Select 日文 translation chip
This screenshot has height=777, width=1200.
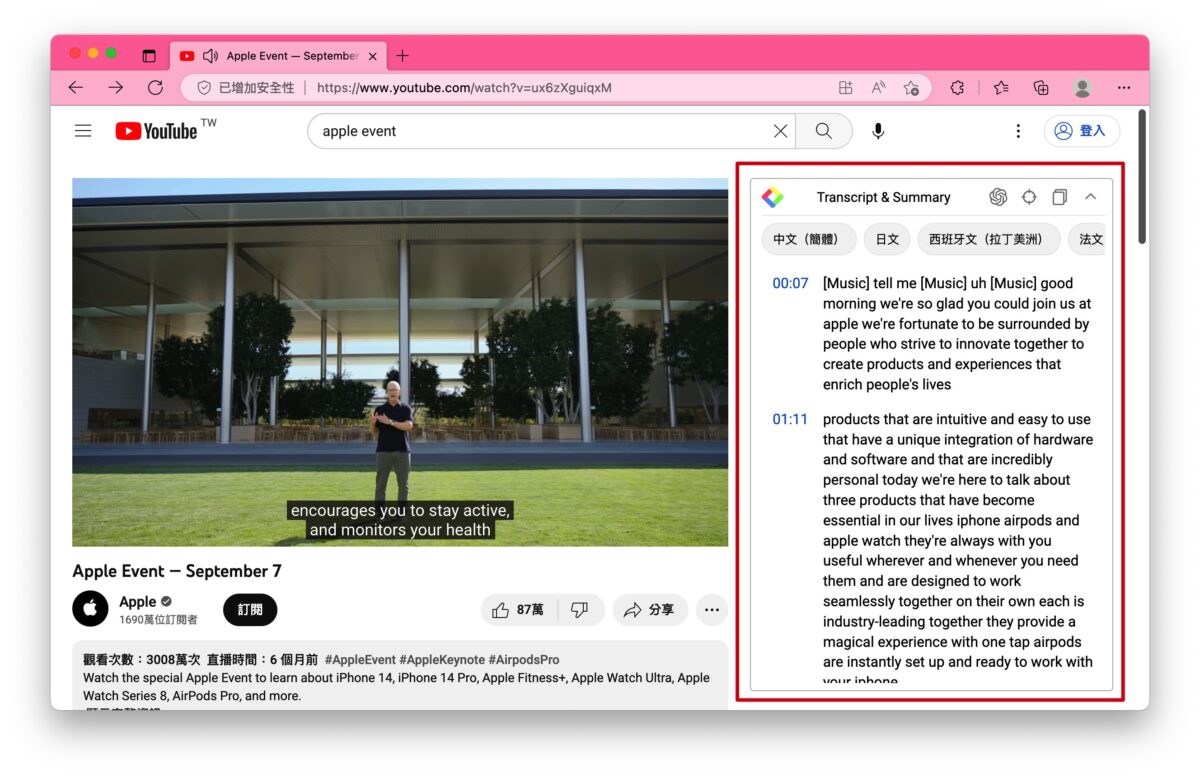(887, 239)
